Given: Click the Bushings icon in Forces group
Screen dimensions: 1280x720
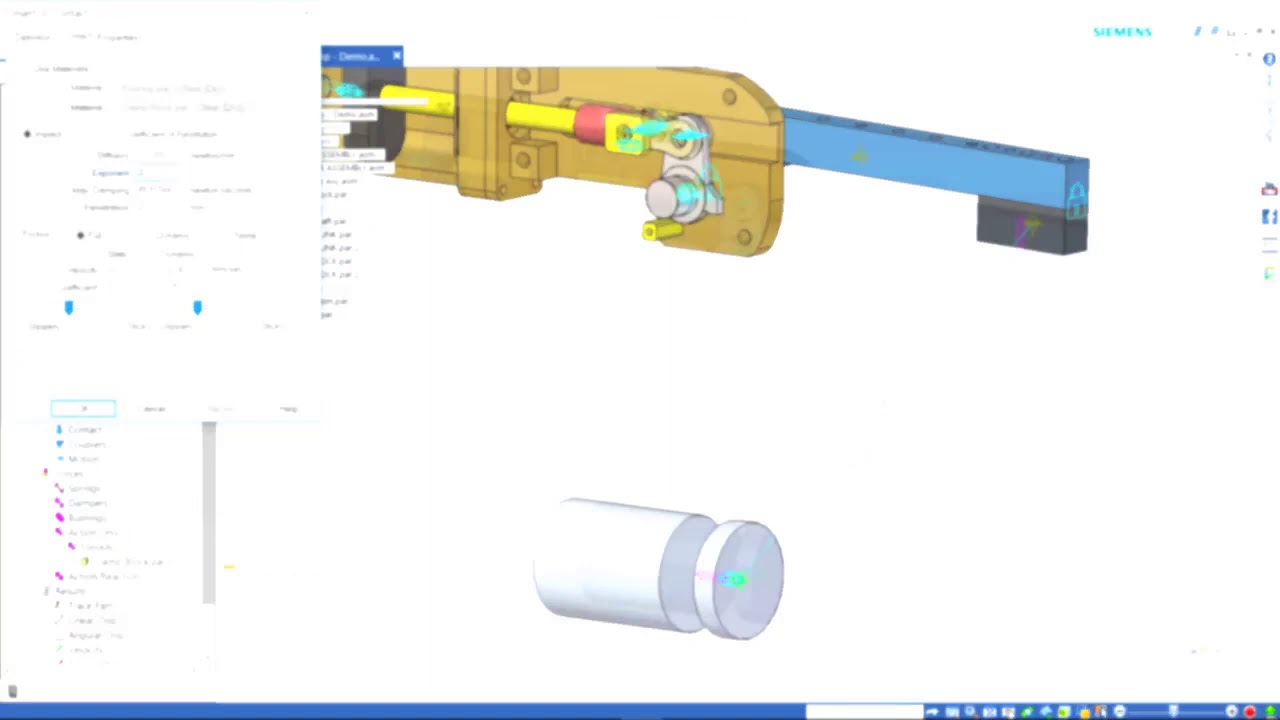Looking at the screenshot, I should (59, 518).
